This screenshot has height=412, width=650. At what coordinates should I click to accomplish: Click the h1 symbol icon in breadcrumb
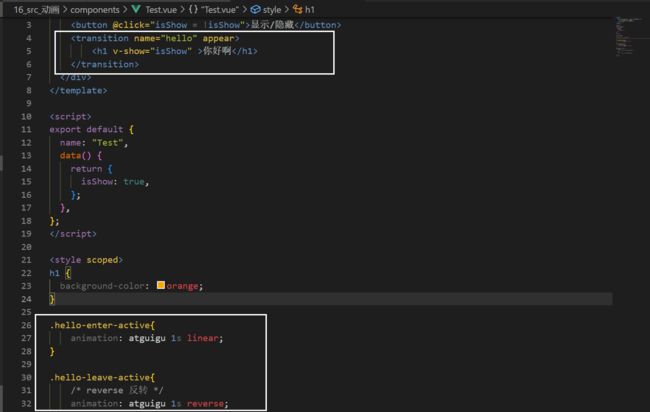tap(297, 9)
